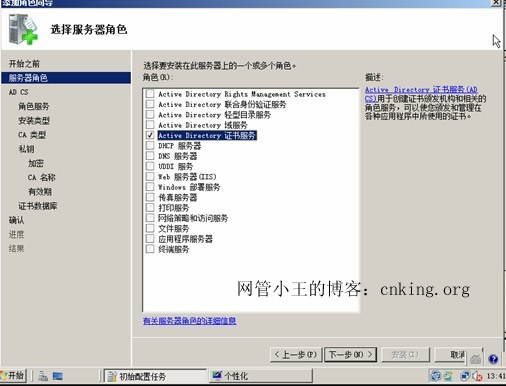Go to 开始之前 wizard step
Viewport: 506px width, 386px height.
[24, 63]
